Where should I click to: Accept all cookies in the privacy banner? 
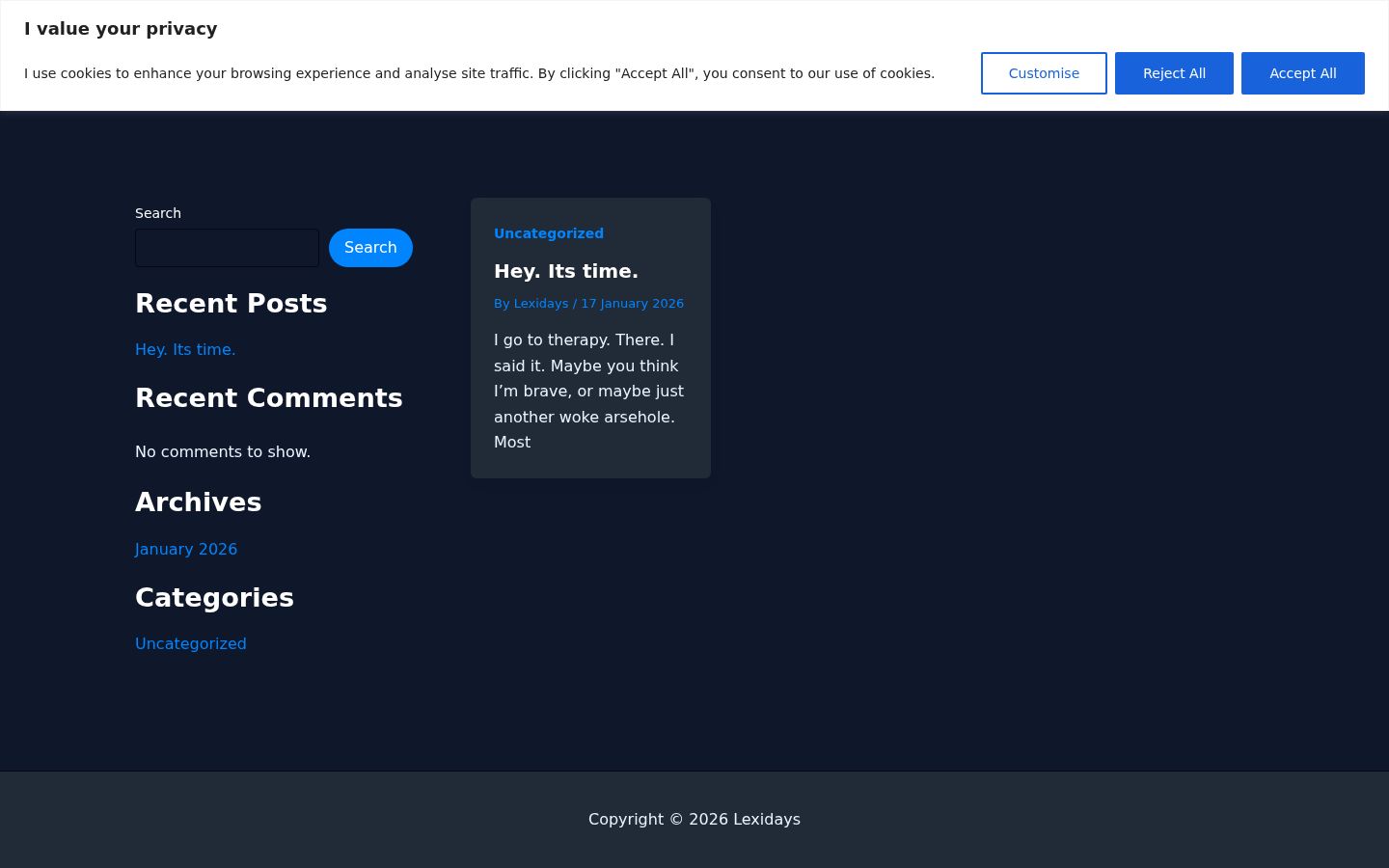1302,73
